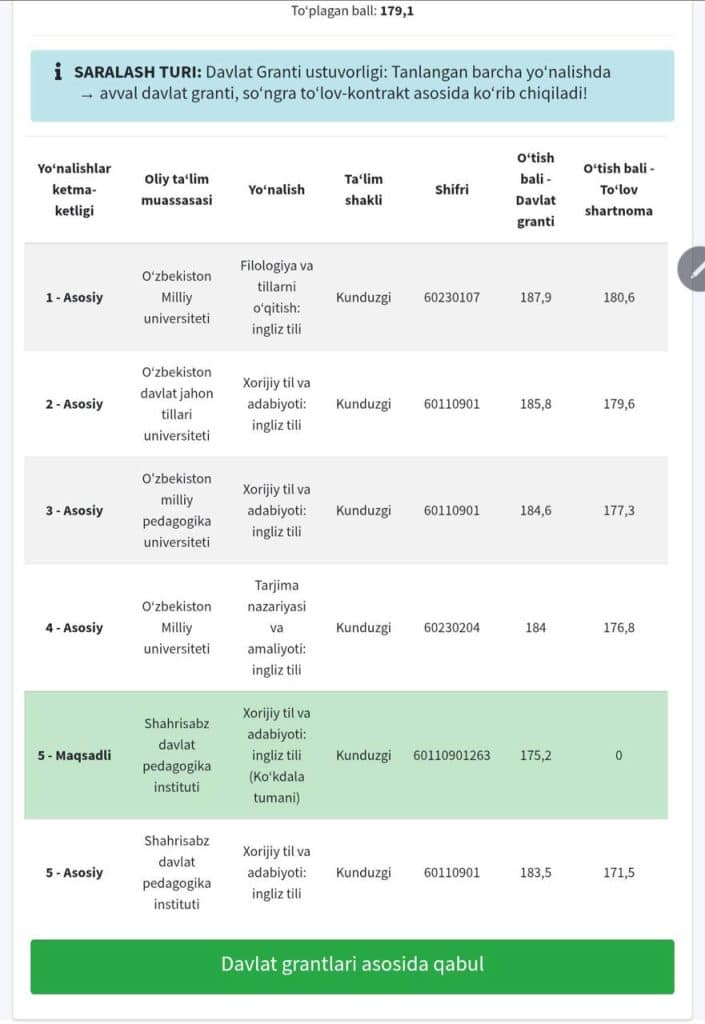Tap the Tarjima nazariyasi va amaliyoti cell
This screenshot has width=705, height=1024.
pos(277,628)
